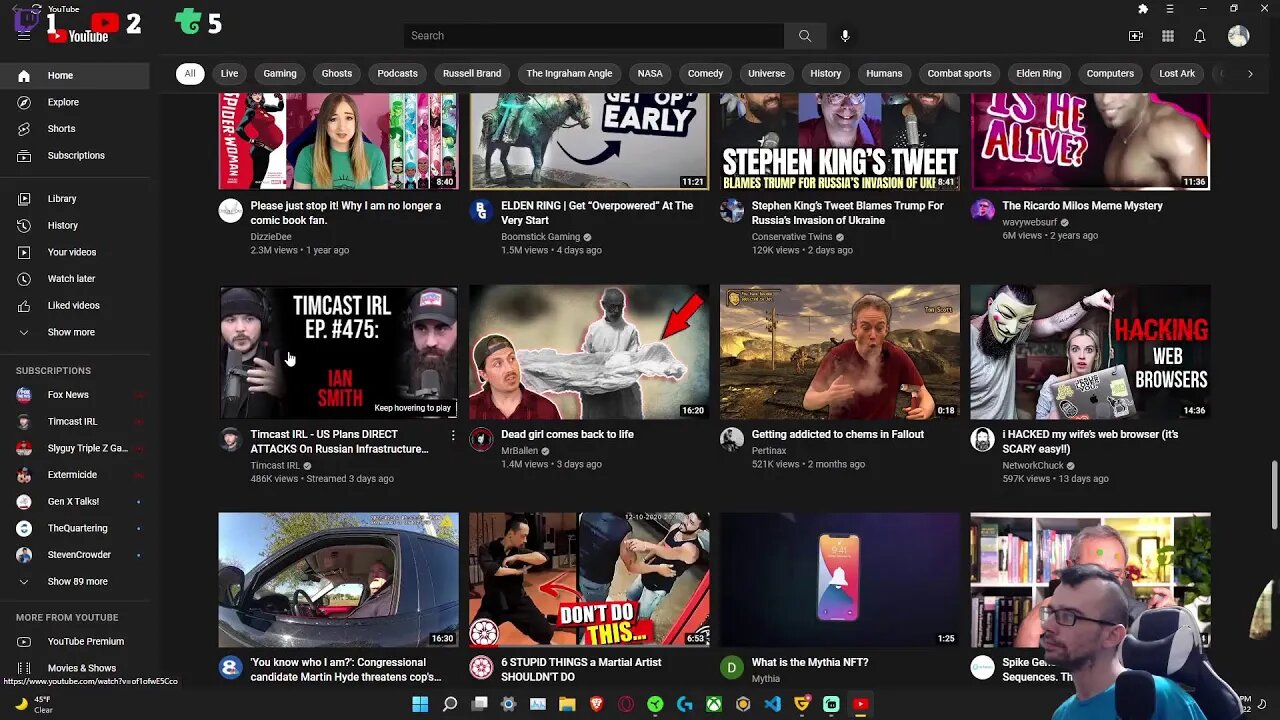Open 'Getting addicted to chems in Fallout' title
1280x720 pixels.
(x=838, y=435)
